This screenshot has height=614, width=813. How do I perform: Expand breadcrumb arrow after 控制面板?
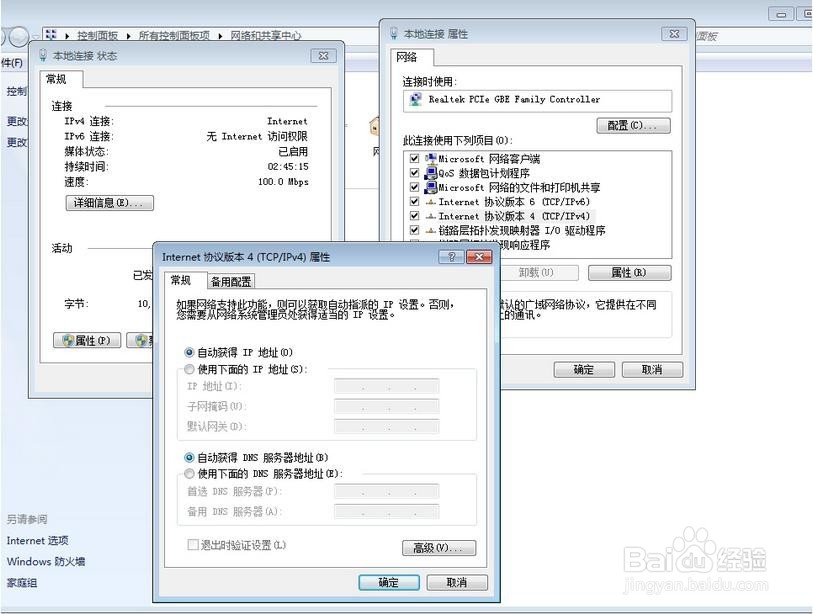click(128, 36)
